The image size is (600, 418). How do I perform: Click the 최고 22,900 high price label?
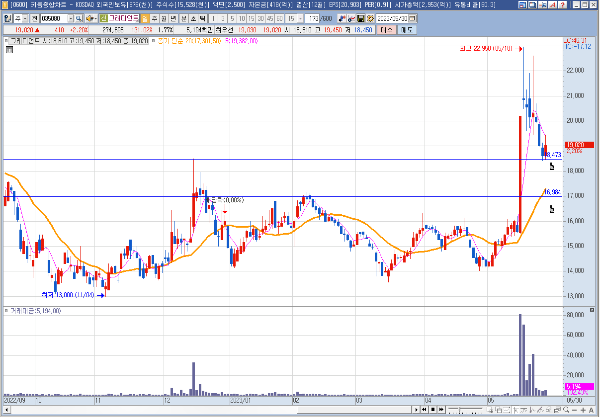pyautogui.click(x=486, y=49)
